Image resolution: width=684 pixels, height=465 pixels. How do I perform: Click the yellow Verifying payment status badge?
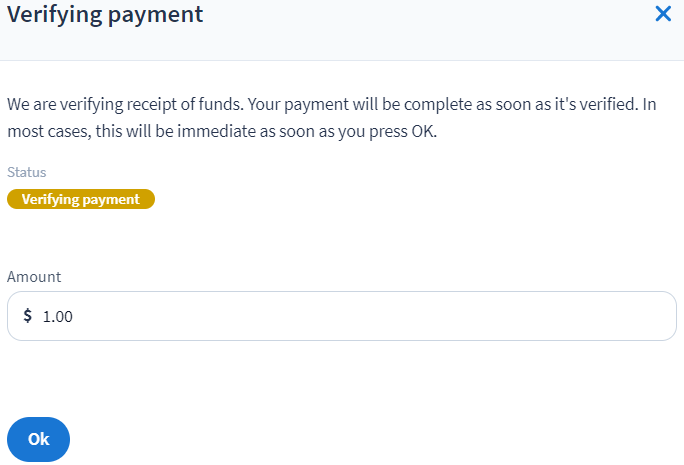[x=81, y=199]
